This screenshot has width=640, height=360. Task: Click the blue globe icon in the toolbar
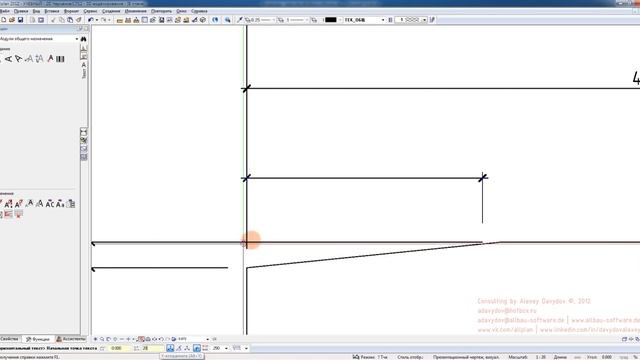[x=215, y=20]
